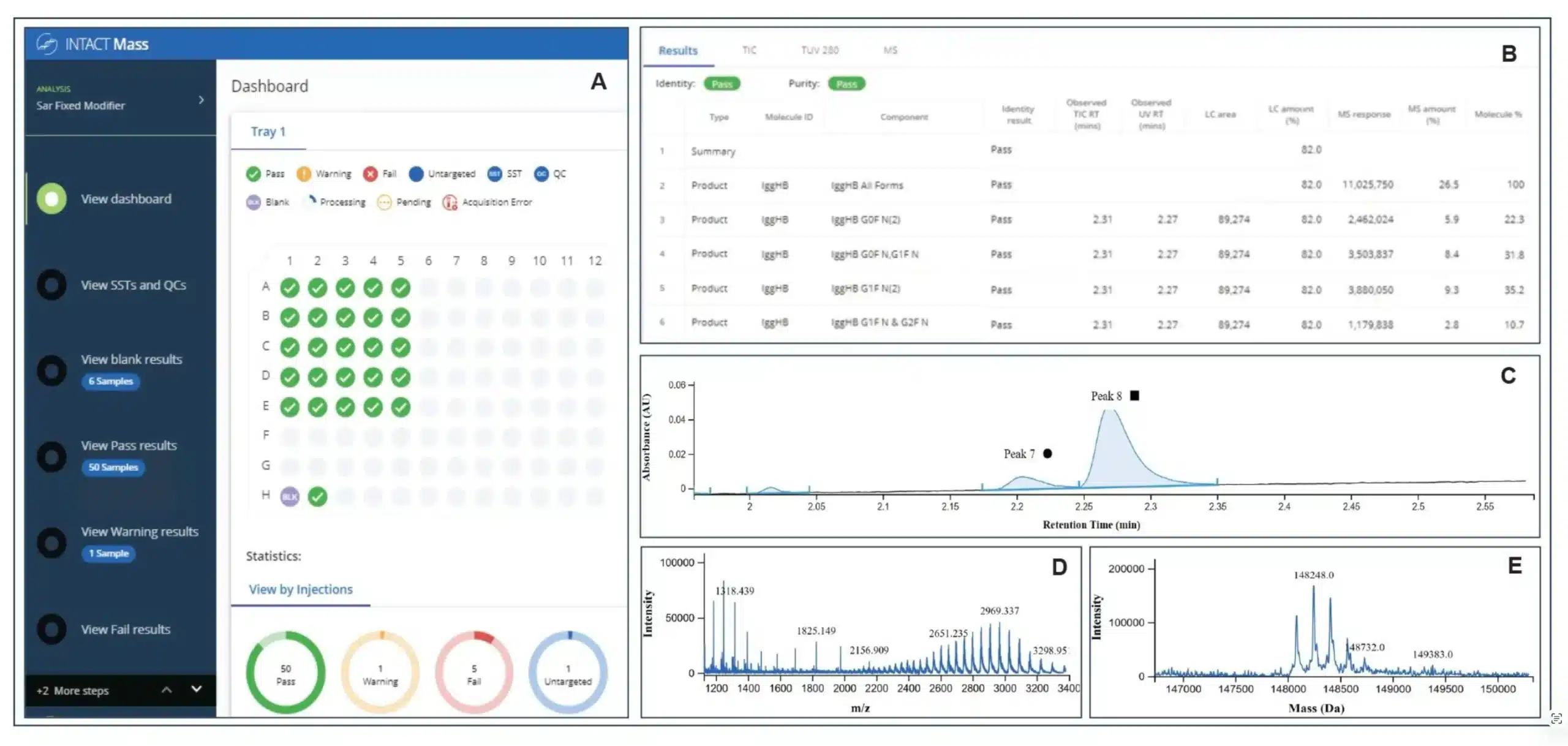Expand the Sar Fixed Modifier analysis chevron
Image resolution: width=1568 pixels, height=746 pixels.
click(x=201, y=100)
